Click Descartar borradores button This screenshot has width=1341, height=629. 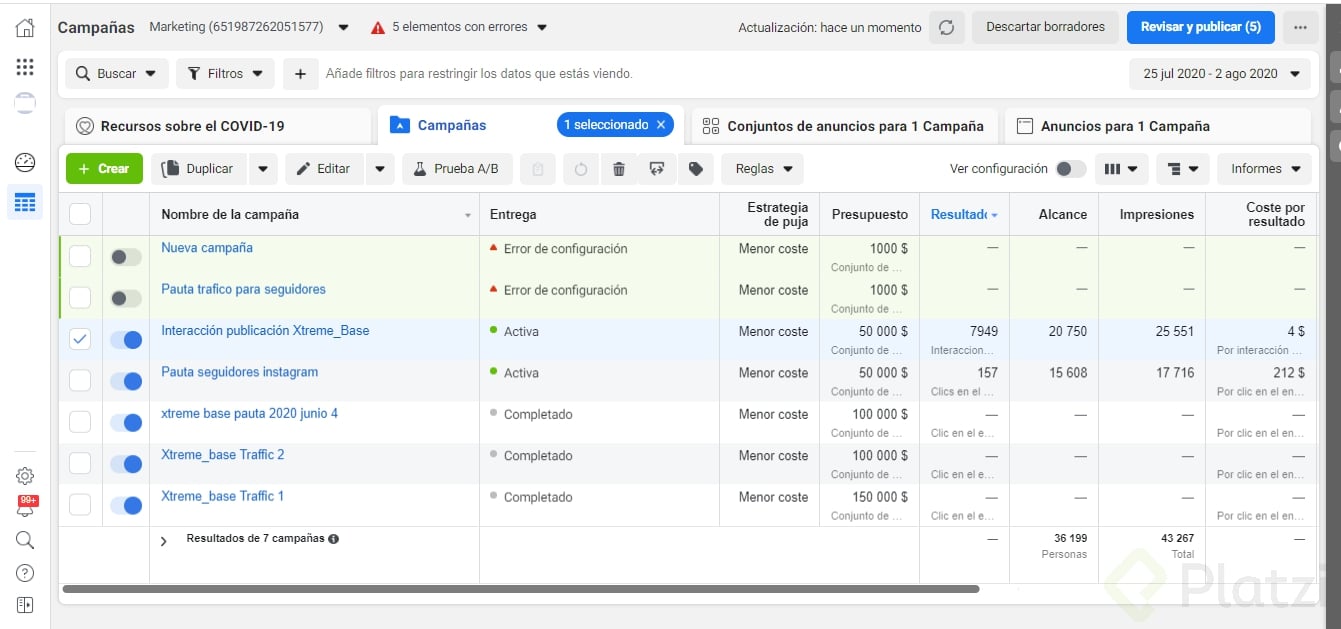pyautogui.click(x=1045, y=27)
